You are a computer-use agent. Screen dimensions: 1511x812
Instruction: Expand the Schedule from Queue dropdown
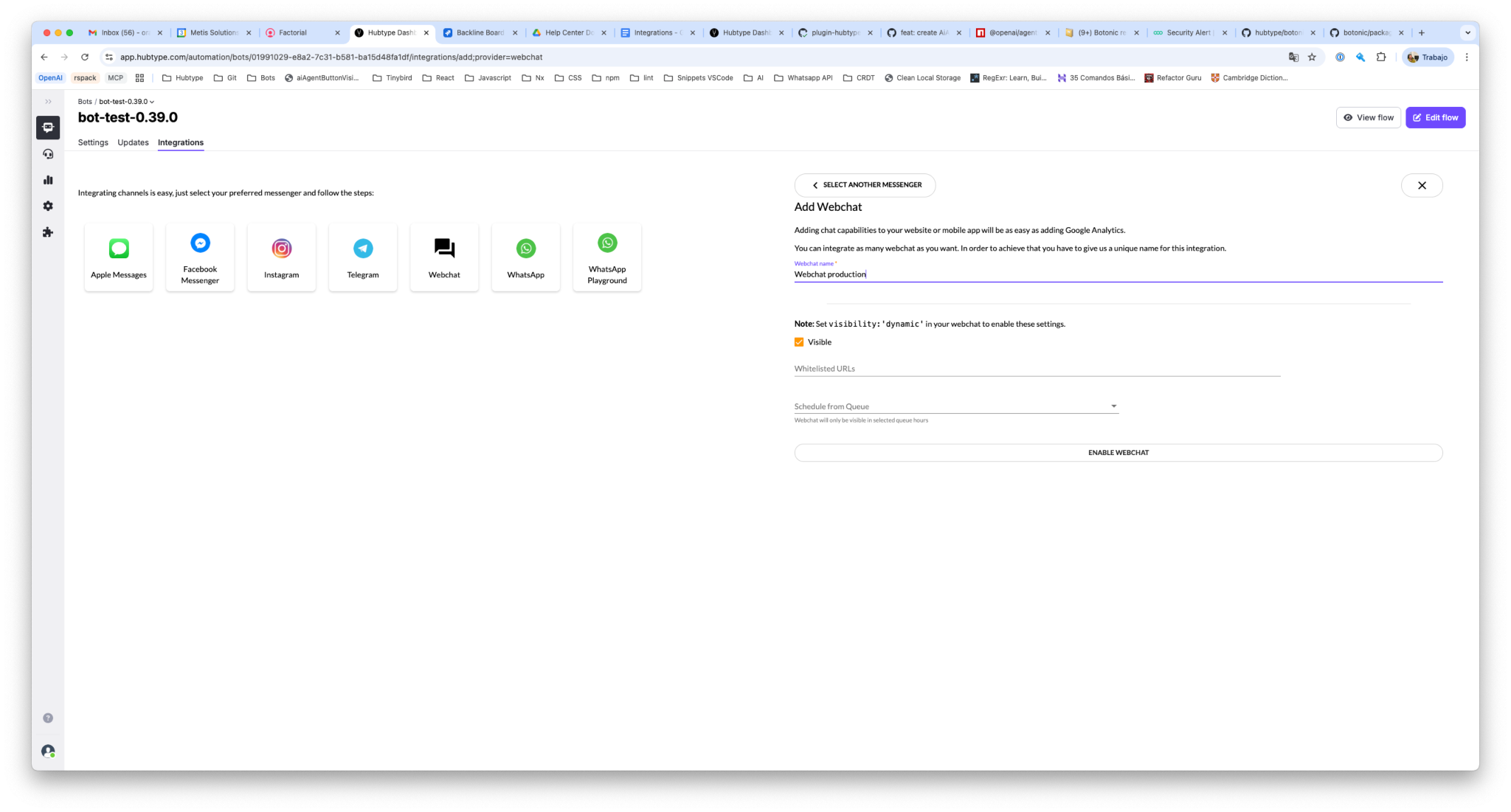point(956,406)
